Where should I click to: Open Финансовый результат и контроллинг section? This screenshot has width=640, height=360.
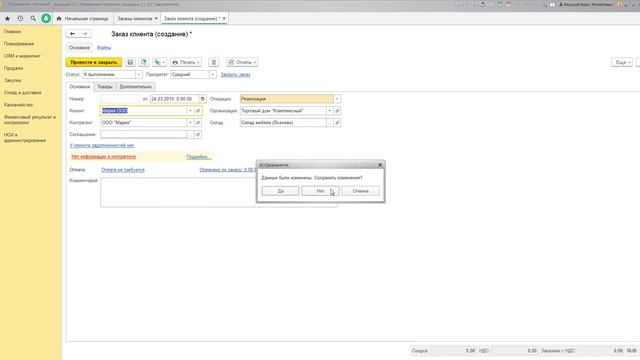pyautogui.click(x=29, y=120)
